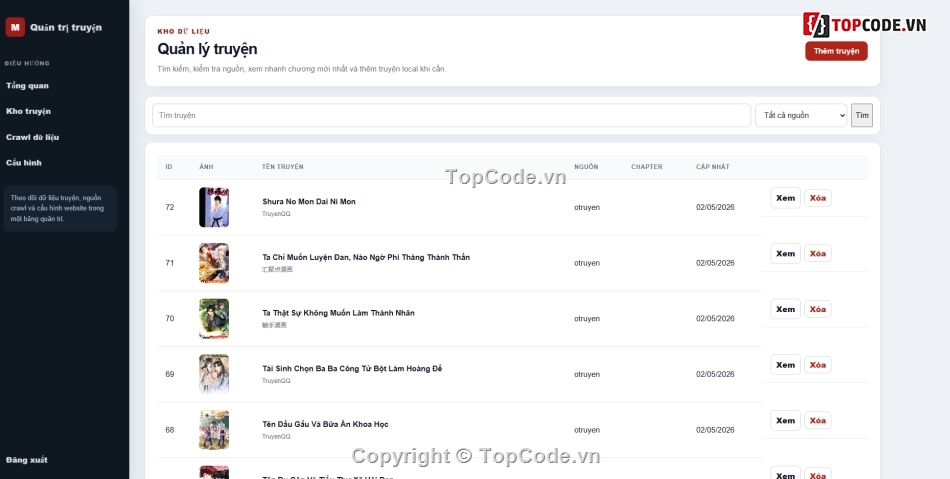Screen dimensions: 950x479
Task: Open the Ta Thật Sự Không Muốn Làm Thánh Nhân cover
Action: point(214,319)
